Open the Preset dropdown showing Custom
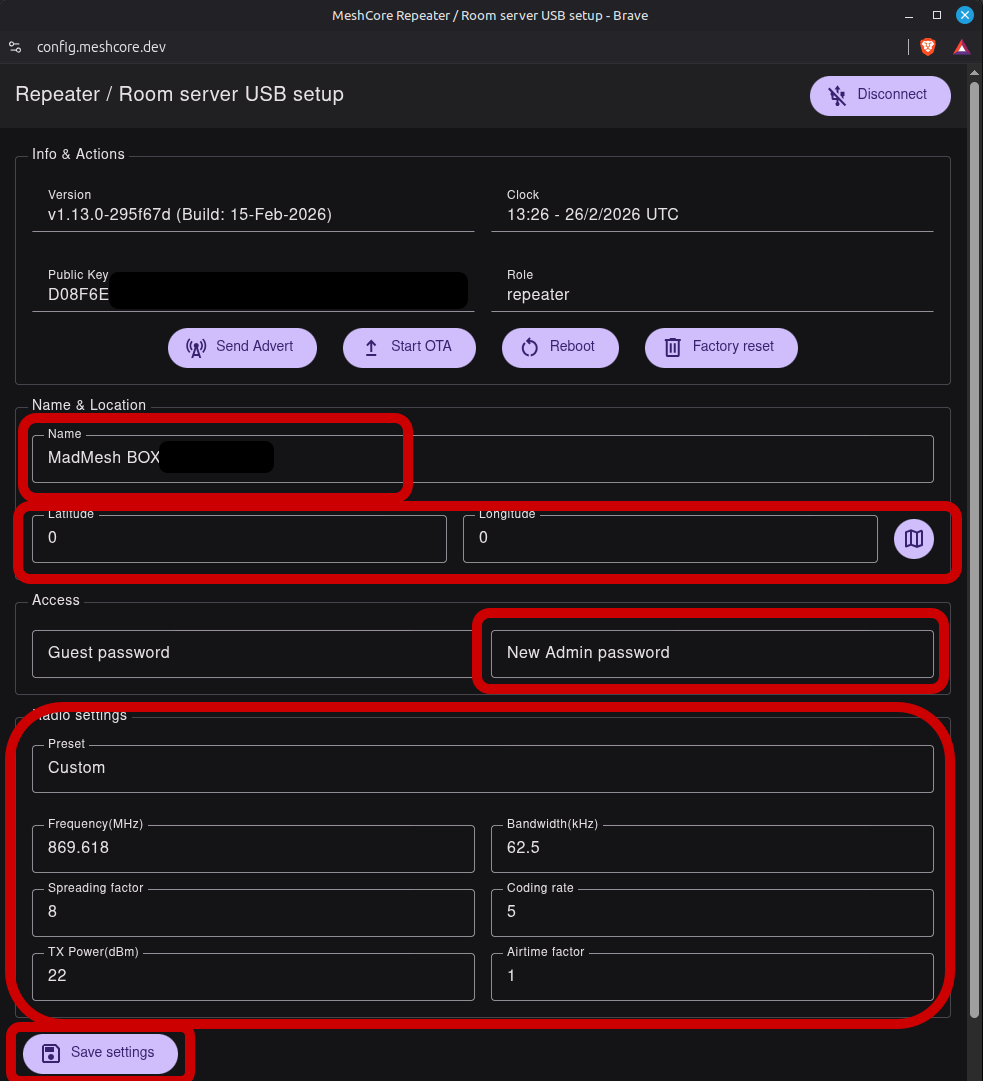The image size is (983, 1081). click(483, 768)
